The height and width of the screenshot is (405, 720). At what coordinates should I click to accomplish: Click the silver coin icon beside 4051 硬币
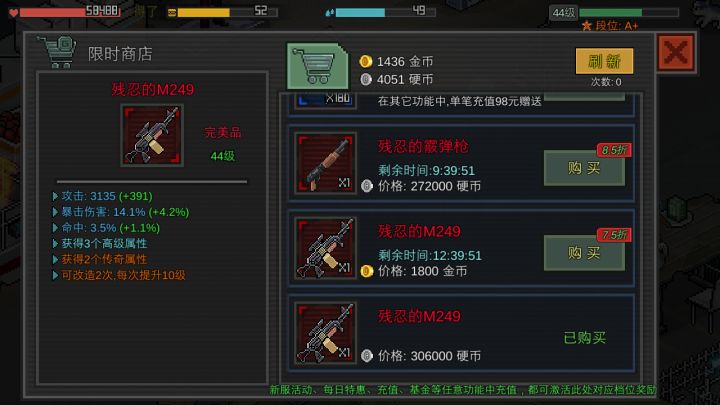pos(366,79)
